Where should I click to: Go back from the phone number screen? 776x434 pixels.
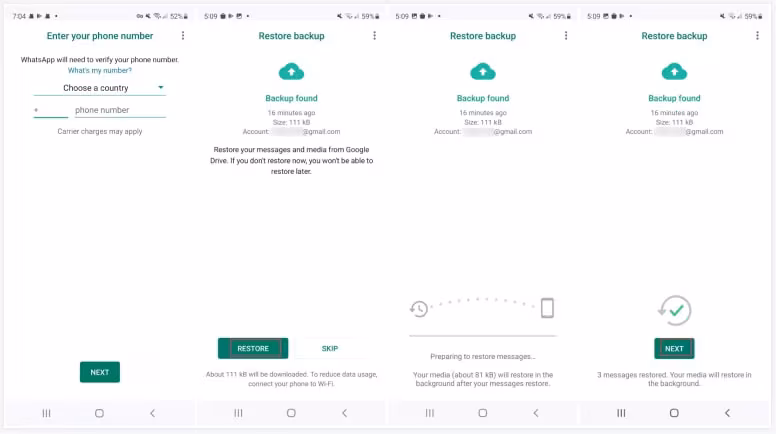[x=152, y=413]
